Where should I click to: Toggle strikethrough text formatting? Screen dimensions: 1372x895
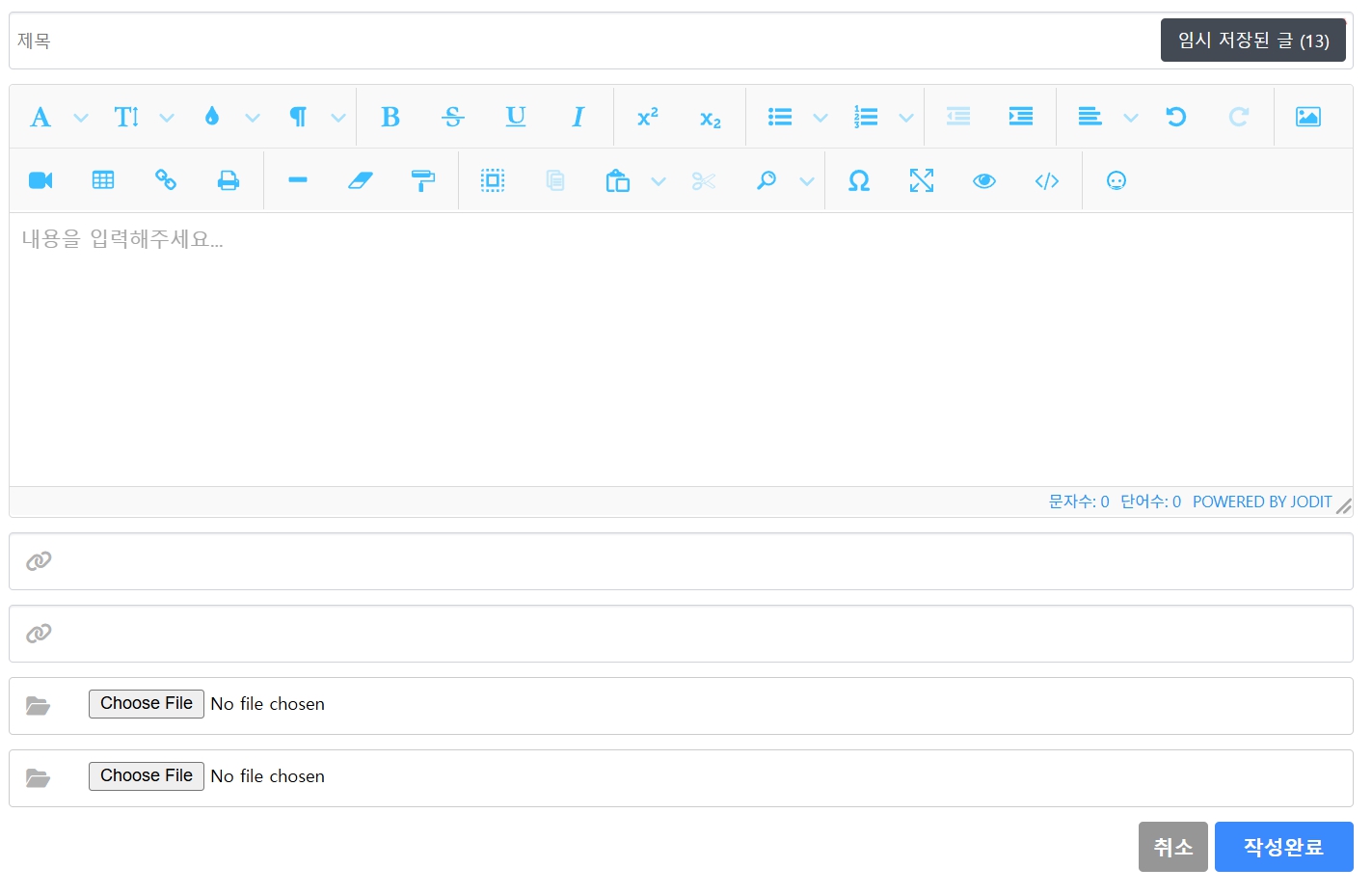(452, 117)
